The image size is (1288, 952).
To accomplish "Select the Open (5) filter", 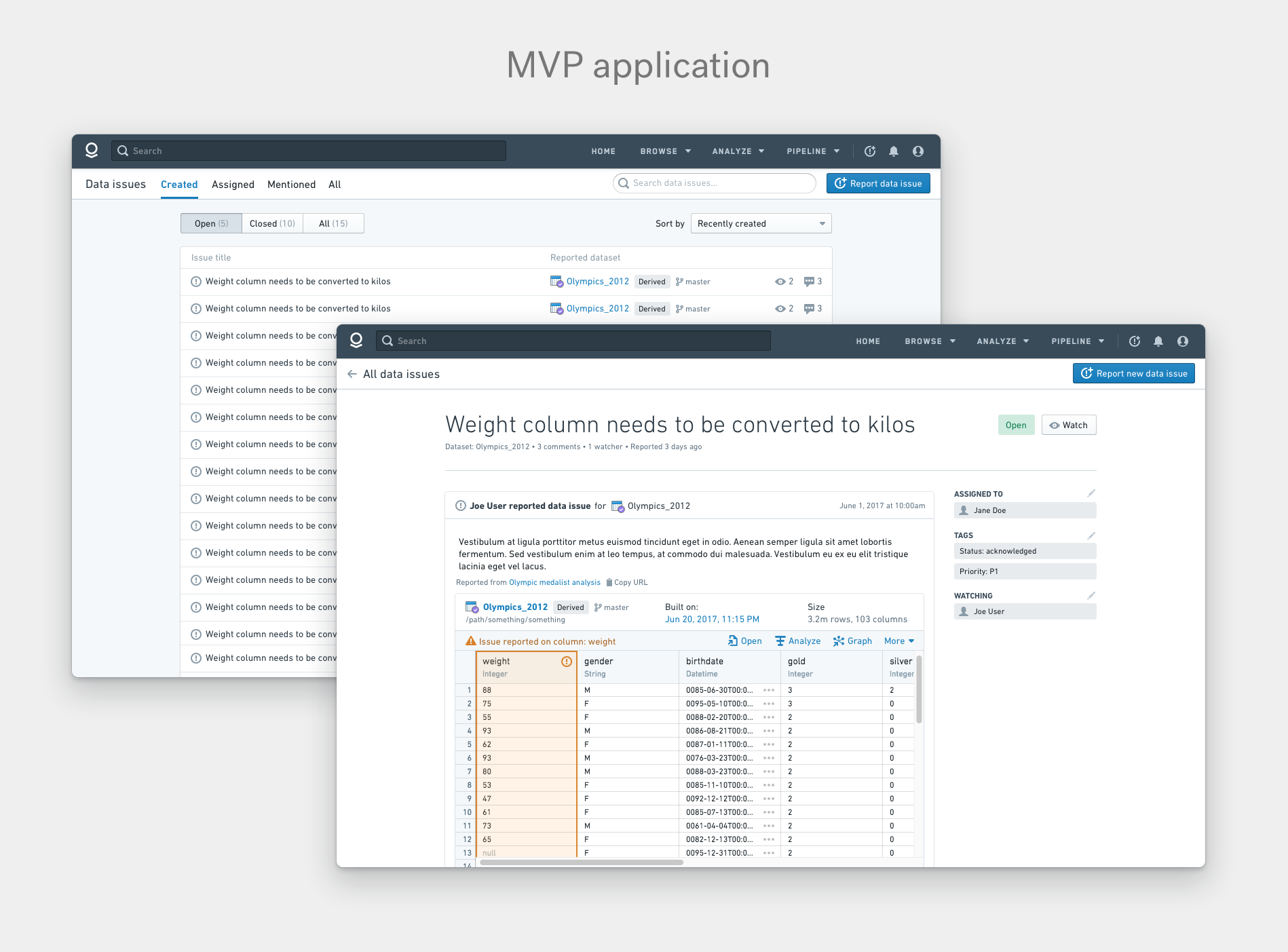I will (211, 223).
